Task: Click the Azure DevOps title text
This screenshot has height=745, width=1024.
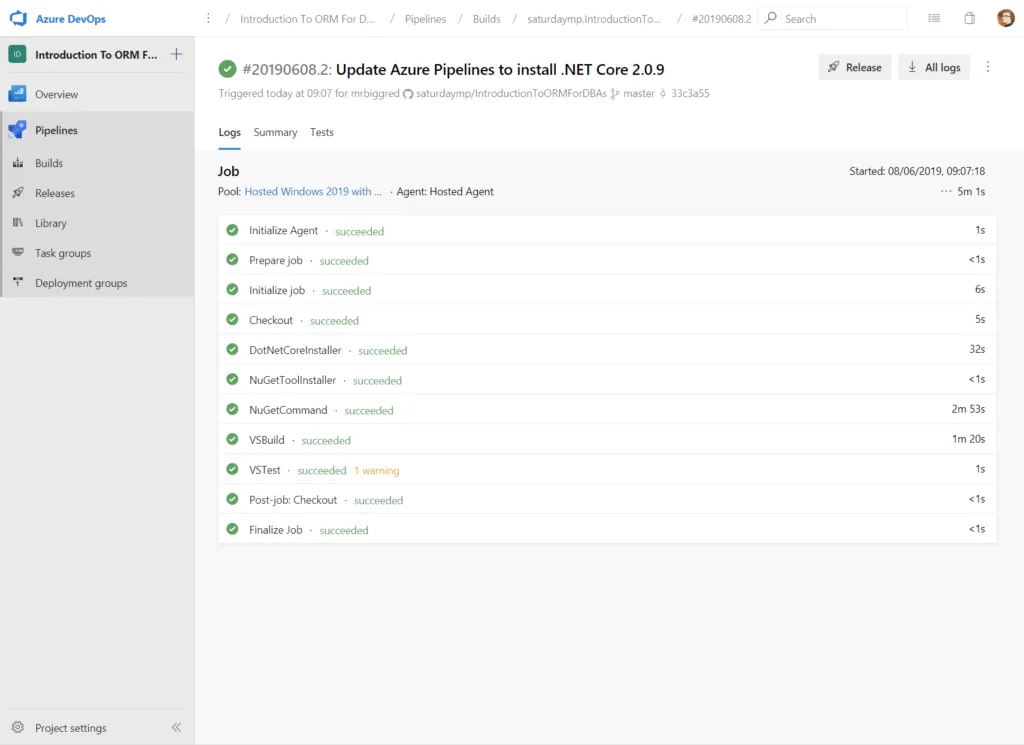Action: pos(71,19)
